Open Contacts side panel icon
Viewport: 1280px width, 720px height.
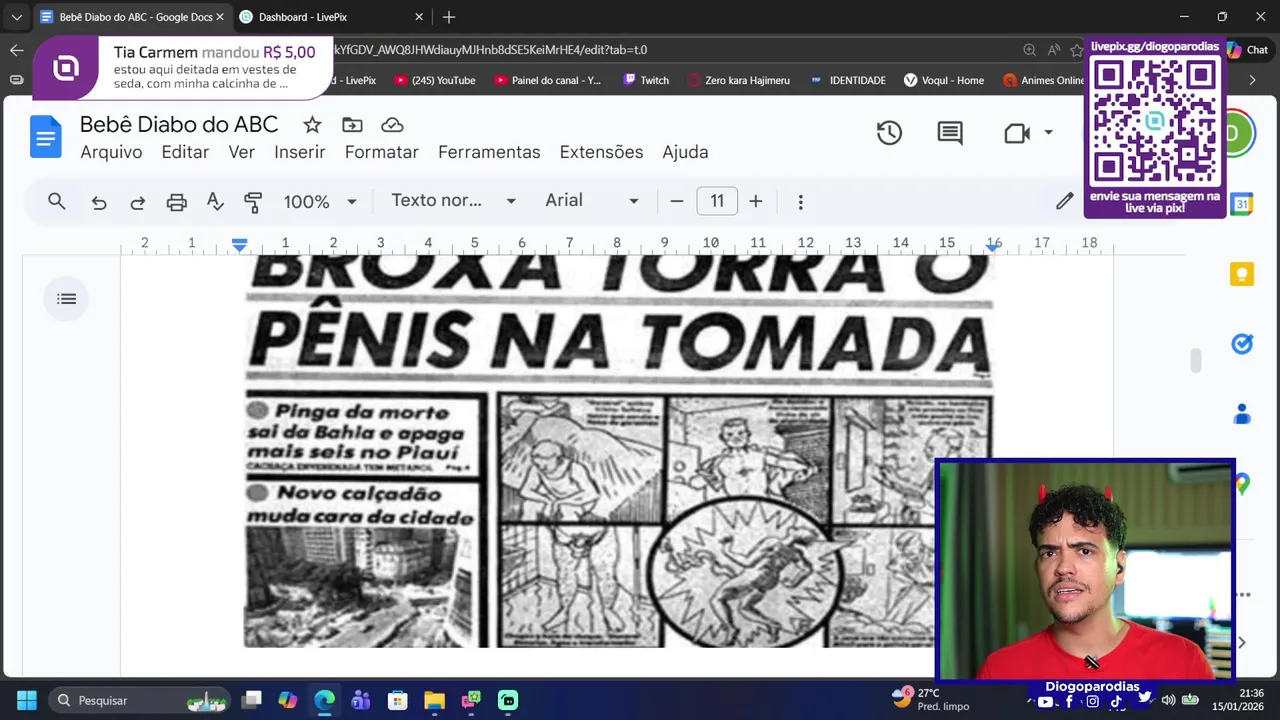[1242, 413]
